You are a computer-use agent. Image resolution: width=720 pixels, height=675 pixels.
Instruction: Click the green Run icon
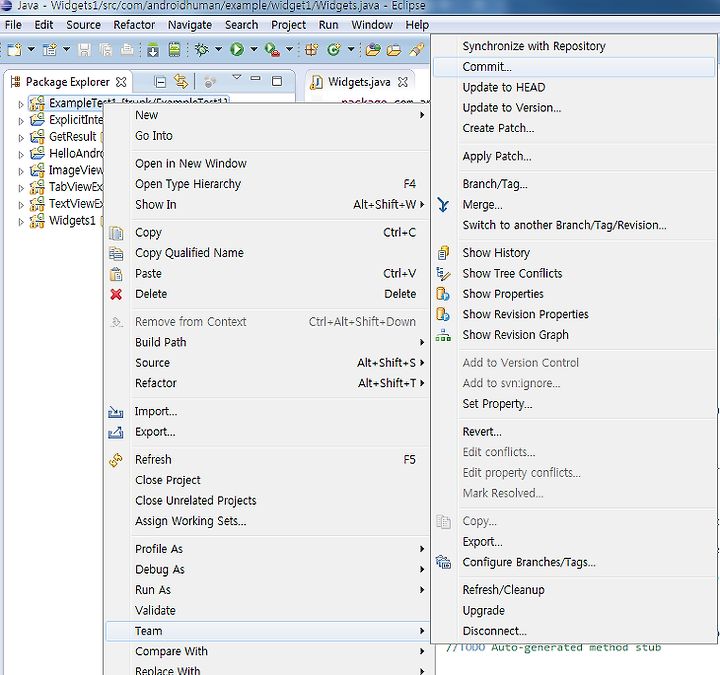click(x=237, y=49)
